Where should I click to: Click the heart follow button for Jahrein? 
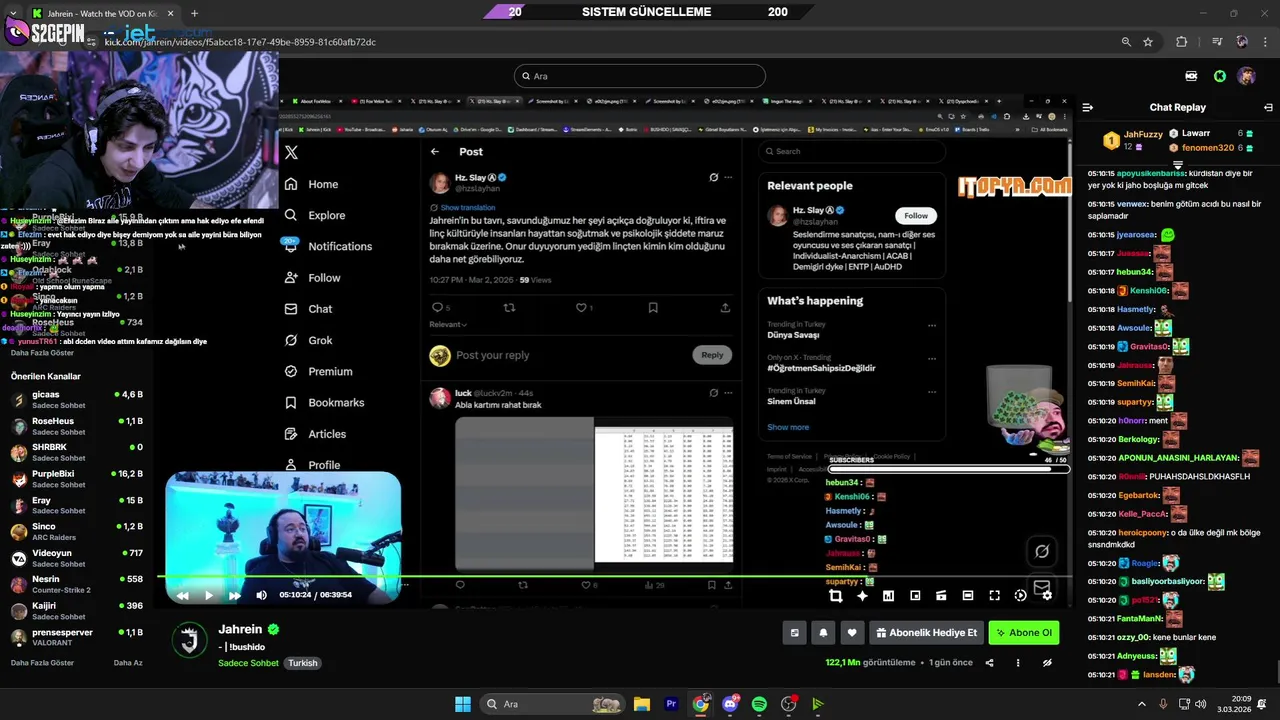852,633
